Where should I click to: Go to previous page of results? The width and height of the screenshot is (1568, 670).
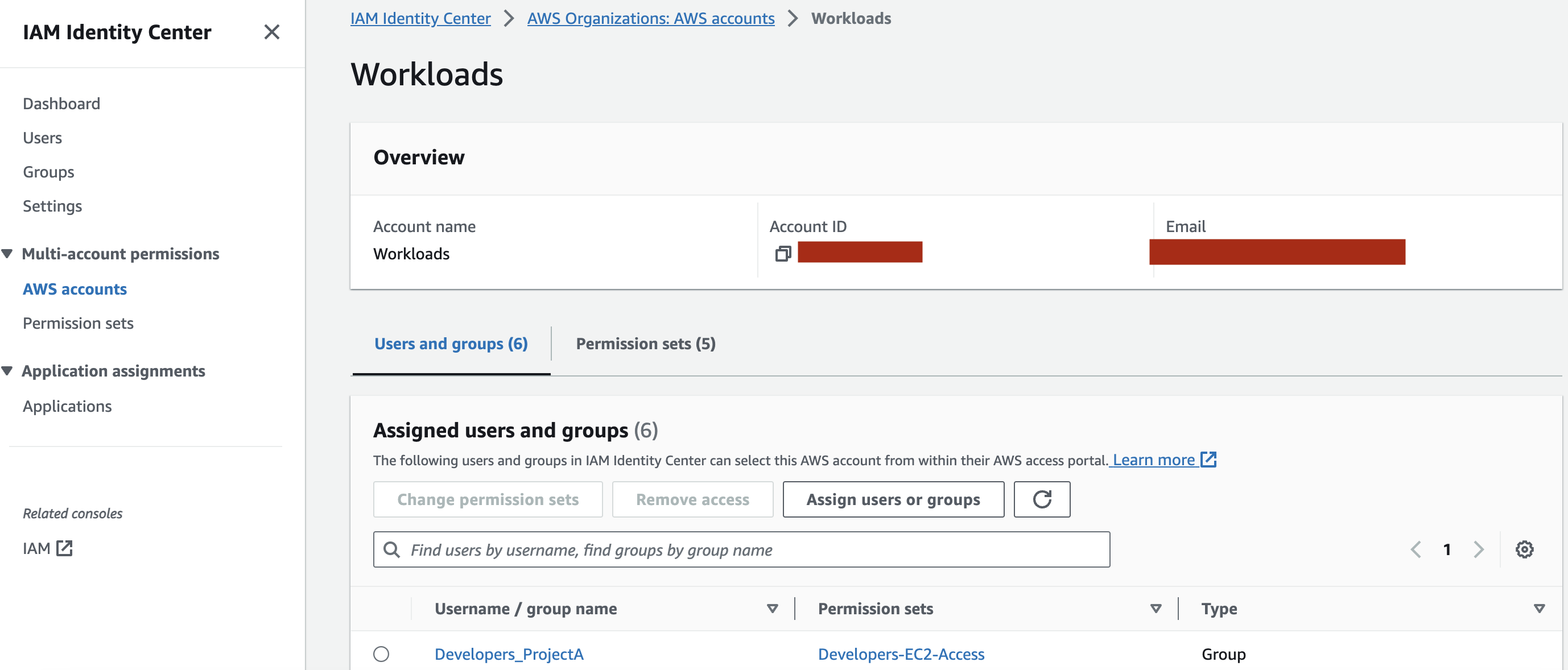1415,549
